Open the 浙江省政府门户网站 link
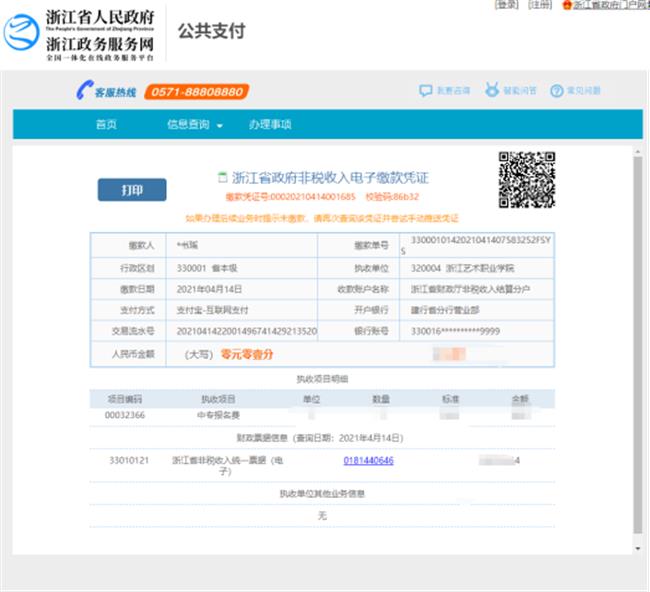Screen dimensions: 650x592 click(x=611, y=5)
